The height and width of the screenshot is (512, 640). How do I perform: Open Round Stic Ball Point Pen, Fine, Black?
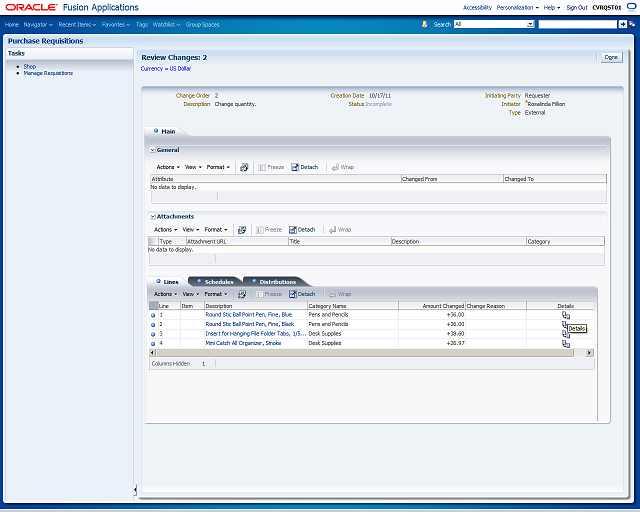[x=250, y=324]
